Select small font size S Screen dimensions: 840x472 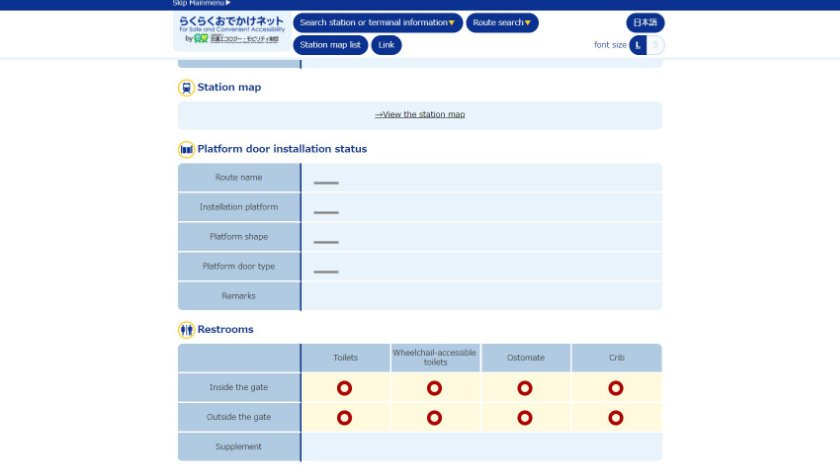click(656, 45)
